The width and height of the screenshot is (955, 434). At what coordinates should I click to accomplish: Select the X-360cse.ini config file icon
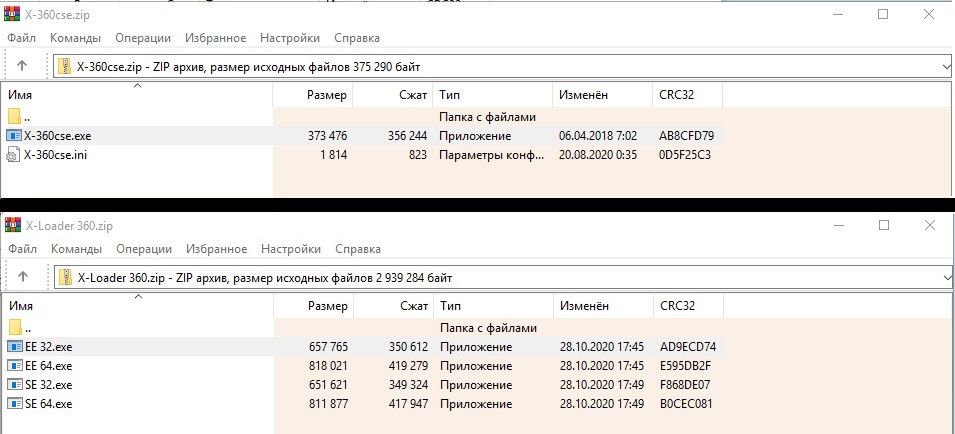tap(14, 155)
